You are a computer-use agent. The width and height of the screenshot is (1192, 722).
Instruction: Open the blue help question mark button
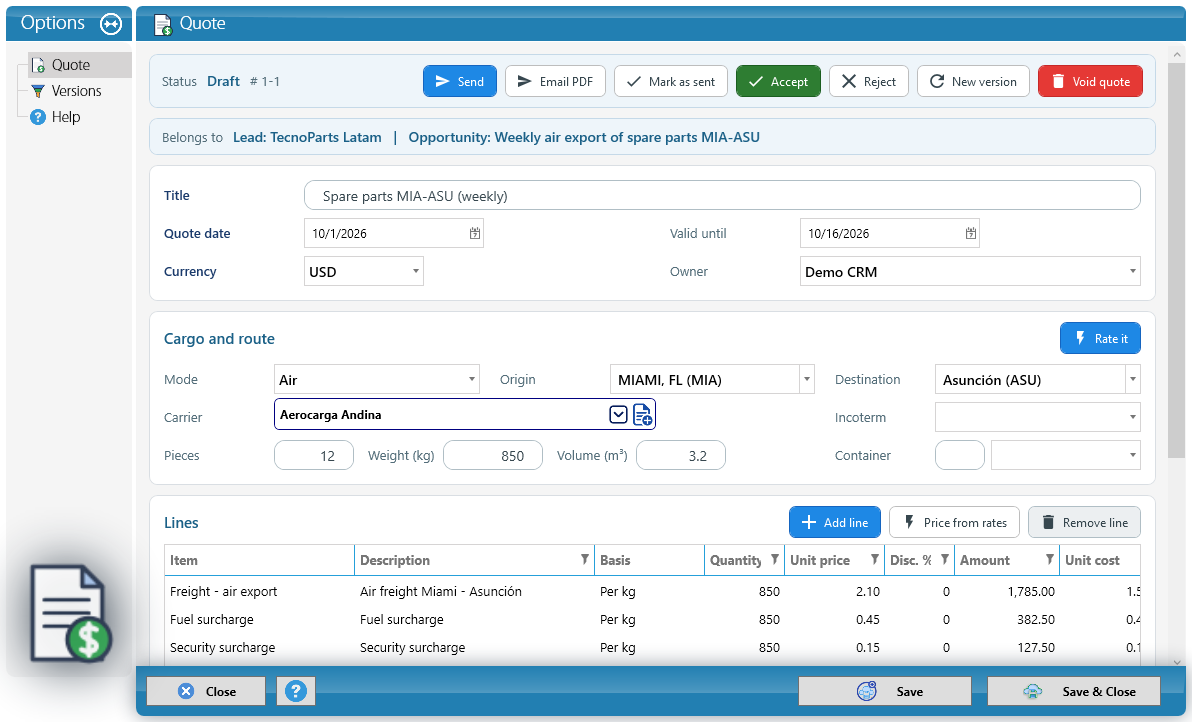(296, 691)
